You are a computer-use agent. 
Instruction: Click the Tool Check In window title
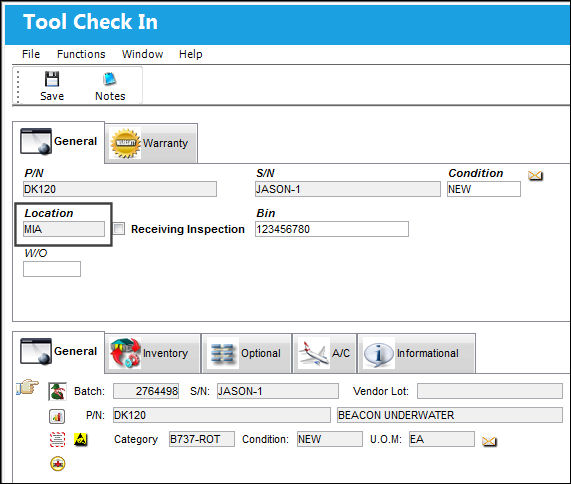point(90,21)
